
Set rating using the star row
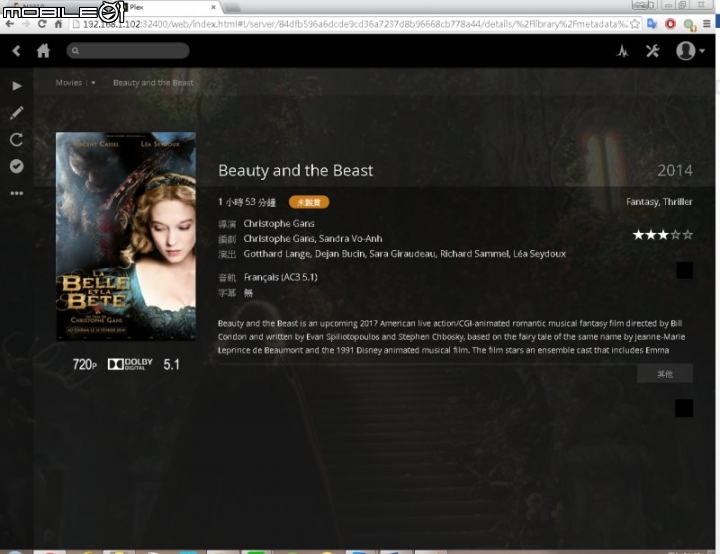pyautogui.click(x=663, y=235)
